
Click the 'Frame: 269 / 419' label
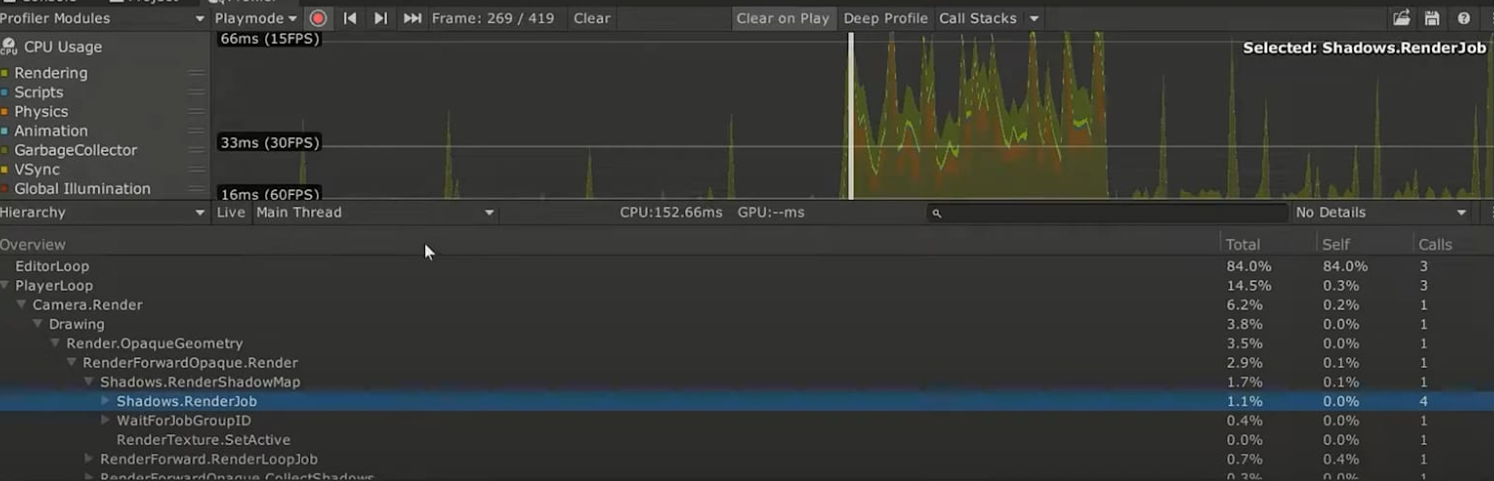click(x=493, y=18)
